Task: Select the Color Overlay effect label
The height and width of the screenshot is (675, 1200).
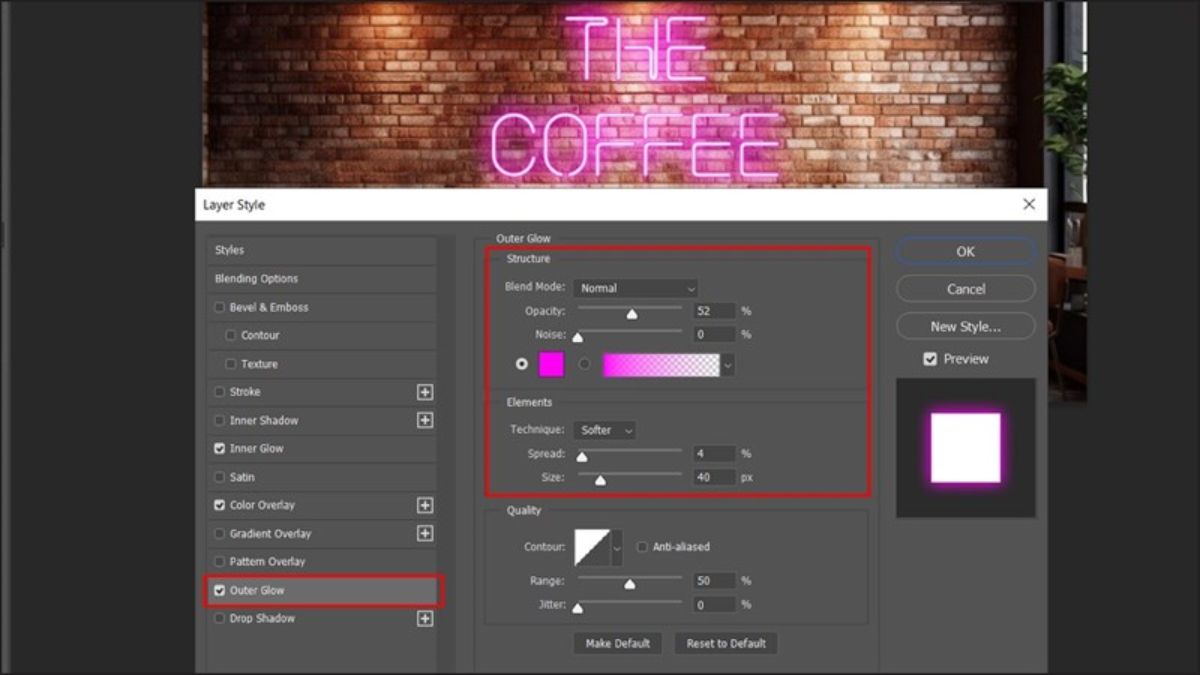Action: click(x=262, y=505)
